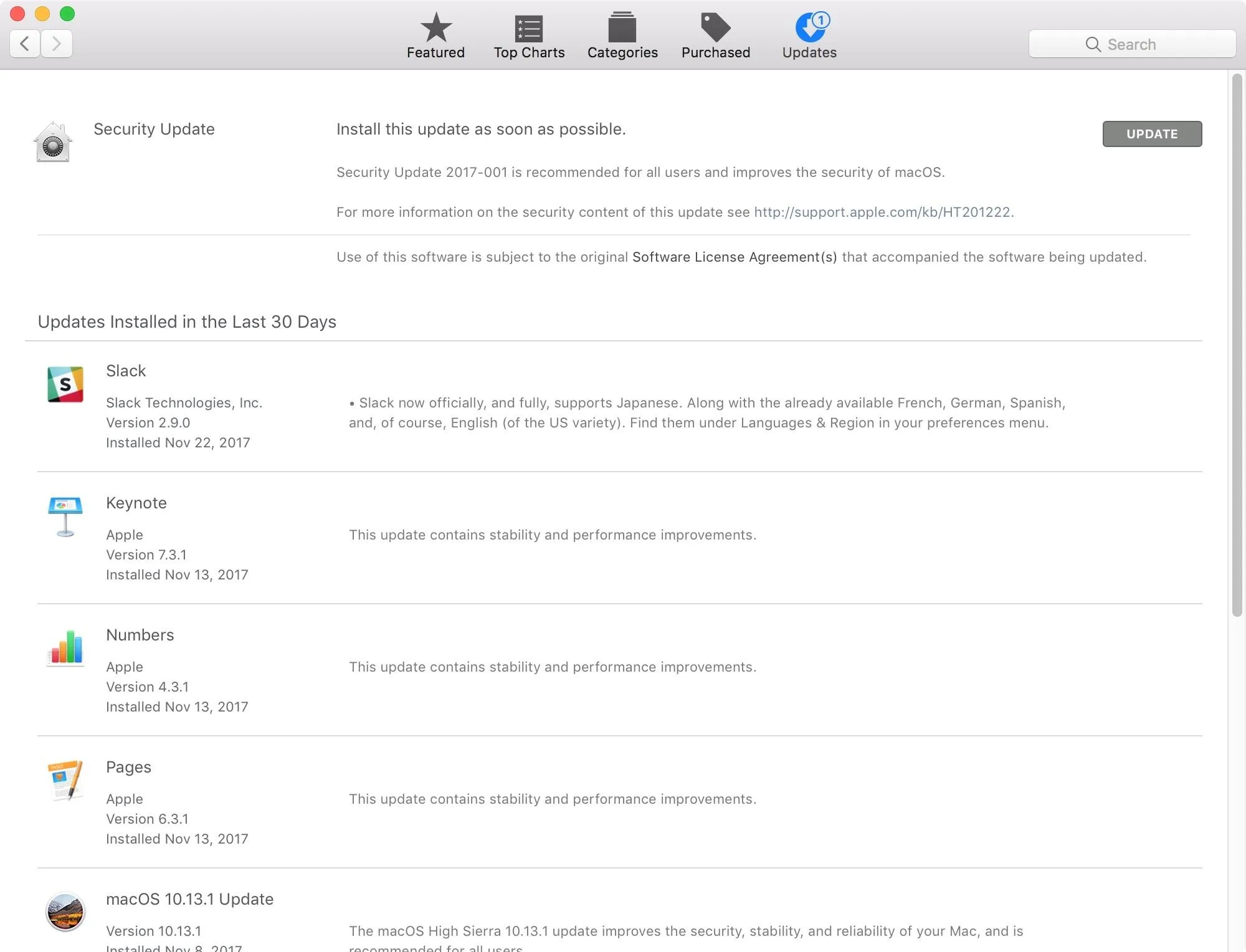Click "Version 2.9.0" text
The width and height of the screenshot is (1246, 952).
tap(148, 422)
